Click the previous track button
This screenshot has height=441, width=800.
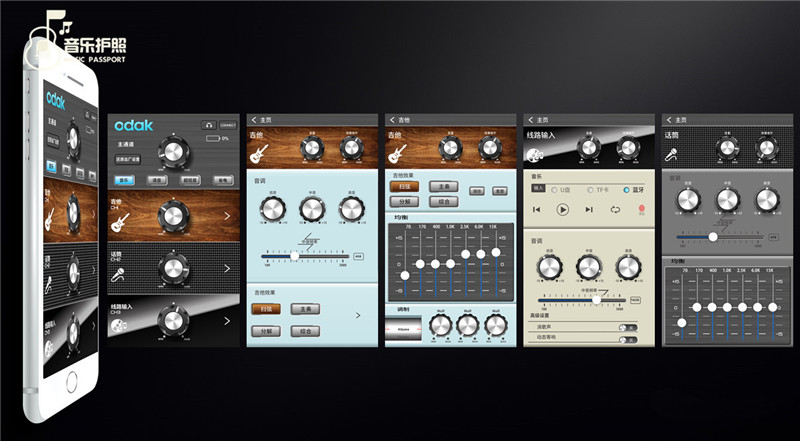(x=536, y=209)
